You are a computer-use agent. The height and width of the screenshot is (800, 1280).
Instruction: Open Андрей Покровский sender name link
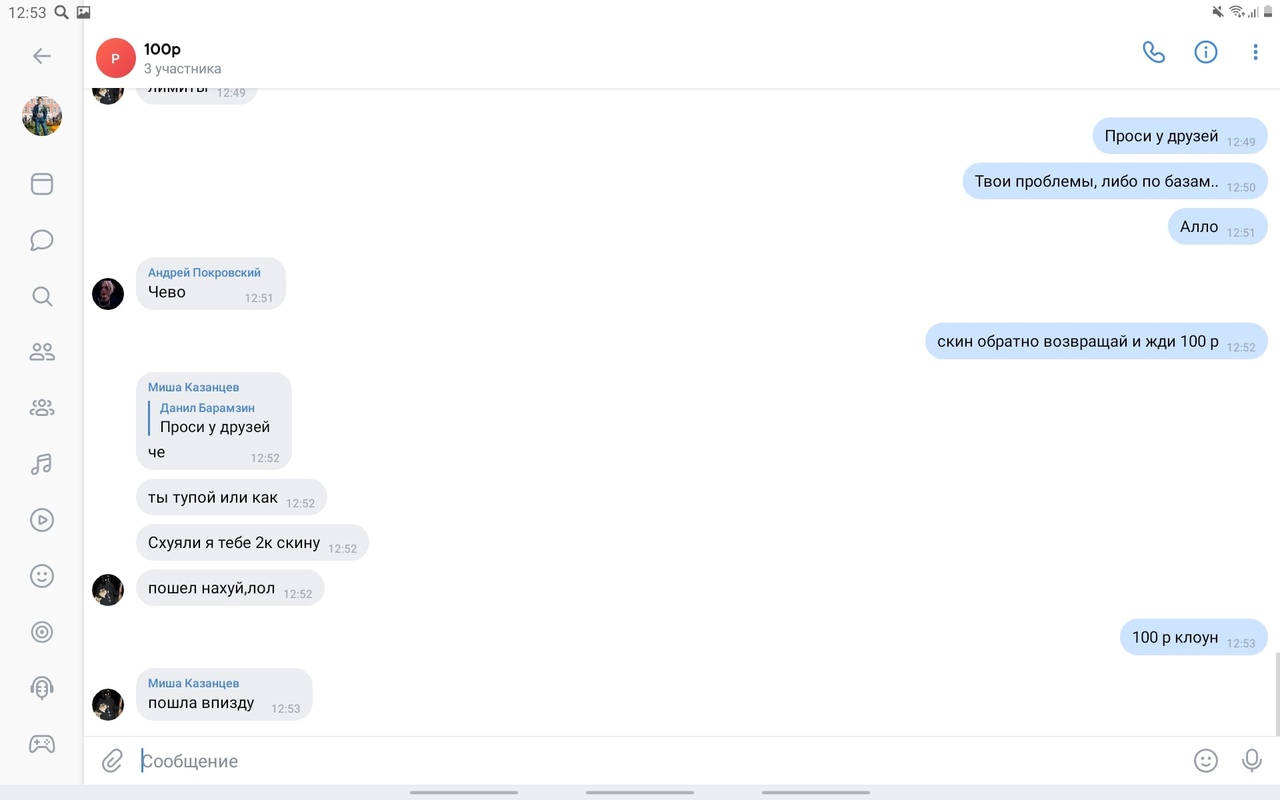coord(204,273)
